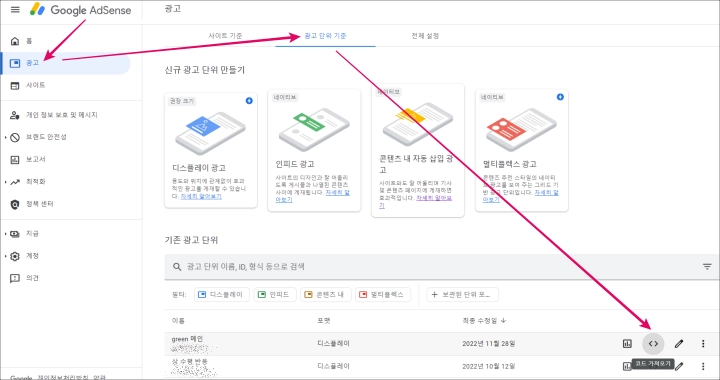Click the Google AdSense logo
Screen dimensions: 720x380
80,10
